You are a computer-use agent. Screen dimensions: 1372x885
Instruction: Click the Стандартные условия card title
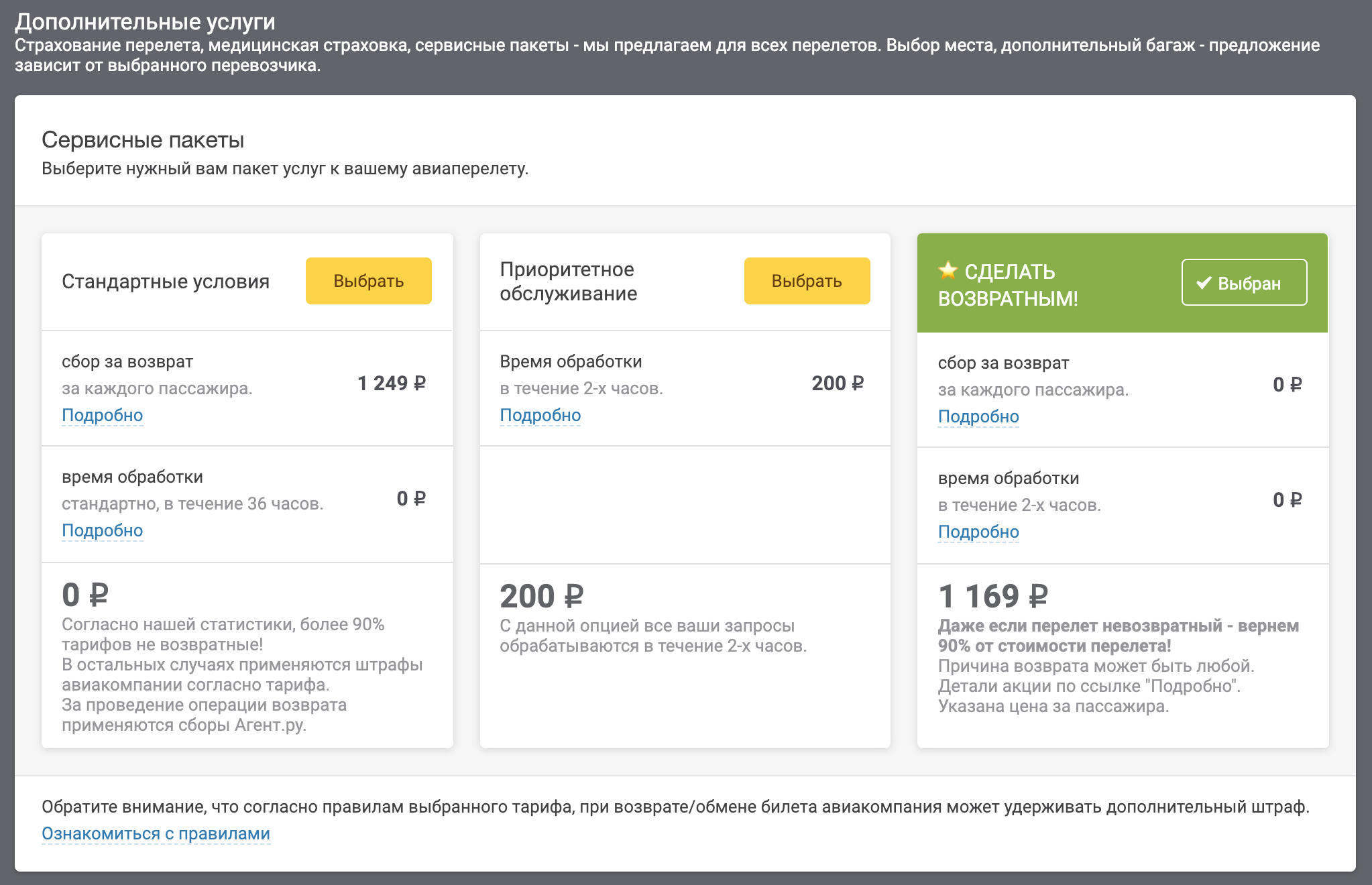click(166, 281)
